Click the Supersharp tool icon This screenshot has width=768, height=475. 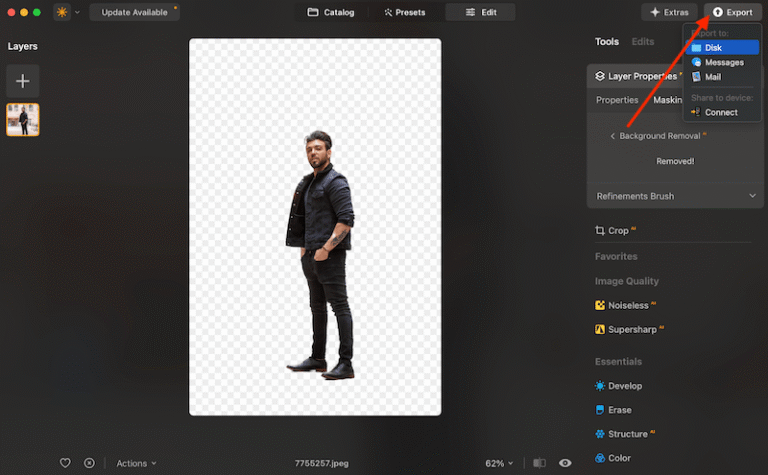tap(600, 330)
